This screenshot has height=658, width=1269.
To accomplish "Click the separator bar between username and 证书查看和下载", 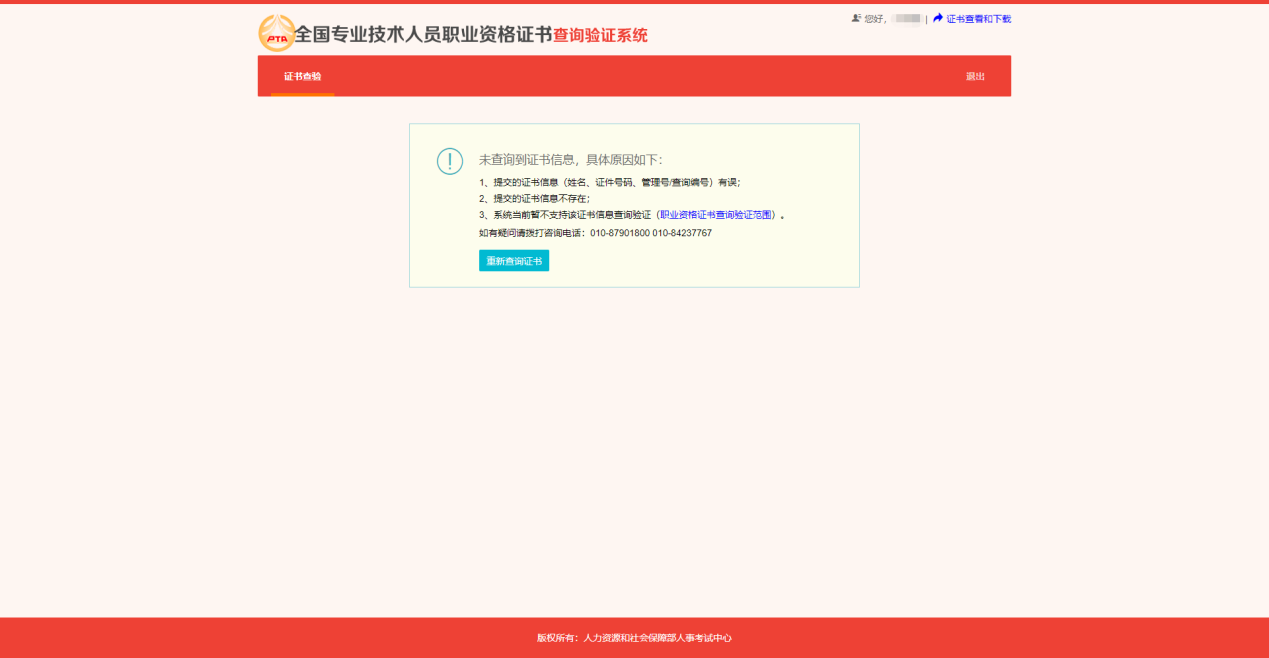I will tap(925, 17).
